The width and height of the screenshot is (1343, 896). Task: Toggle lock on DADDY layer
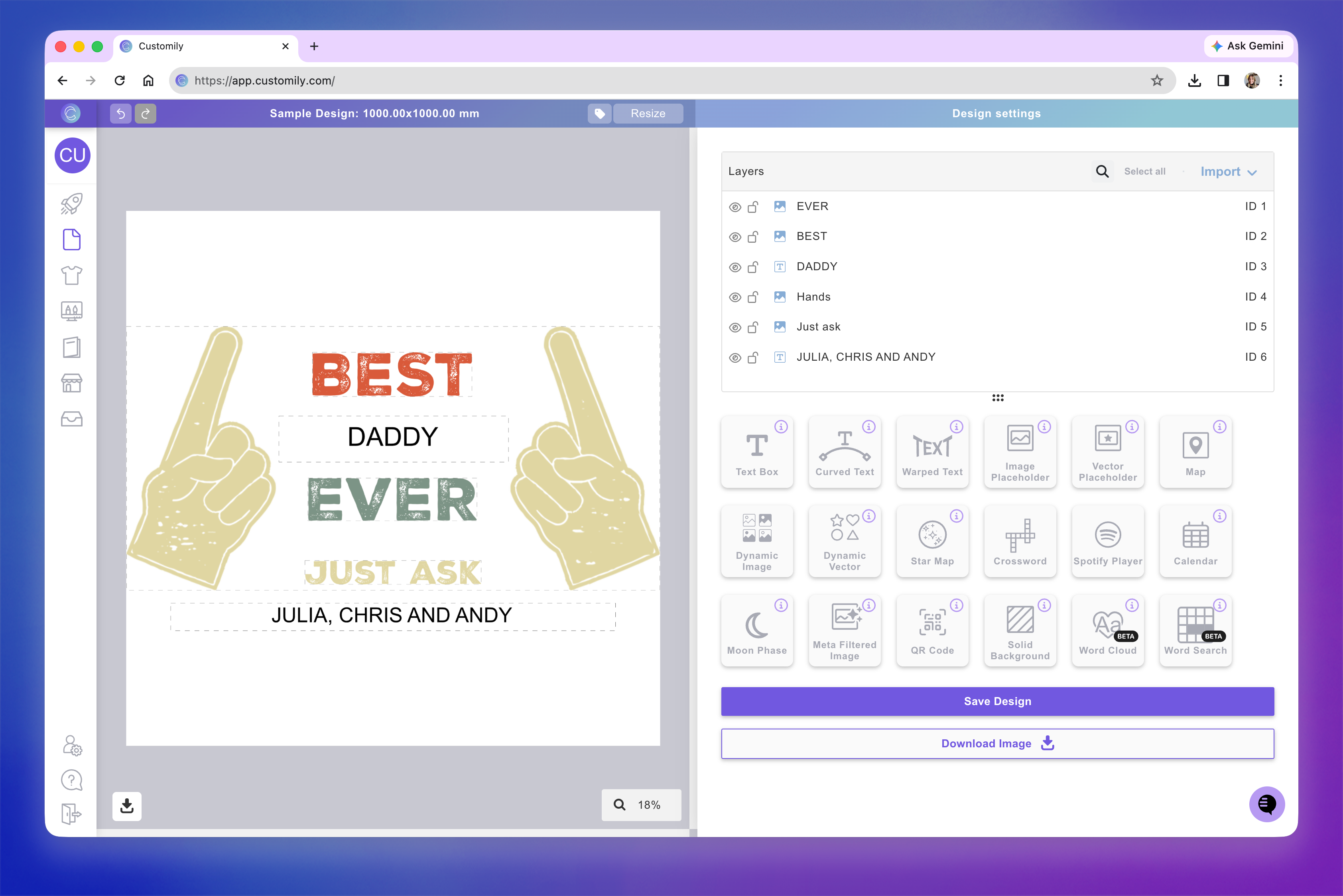[753, 267]
